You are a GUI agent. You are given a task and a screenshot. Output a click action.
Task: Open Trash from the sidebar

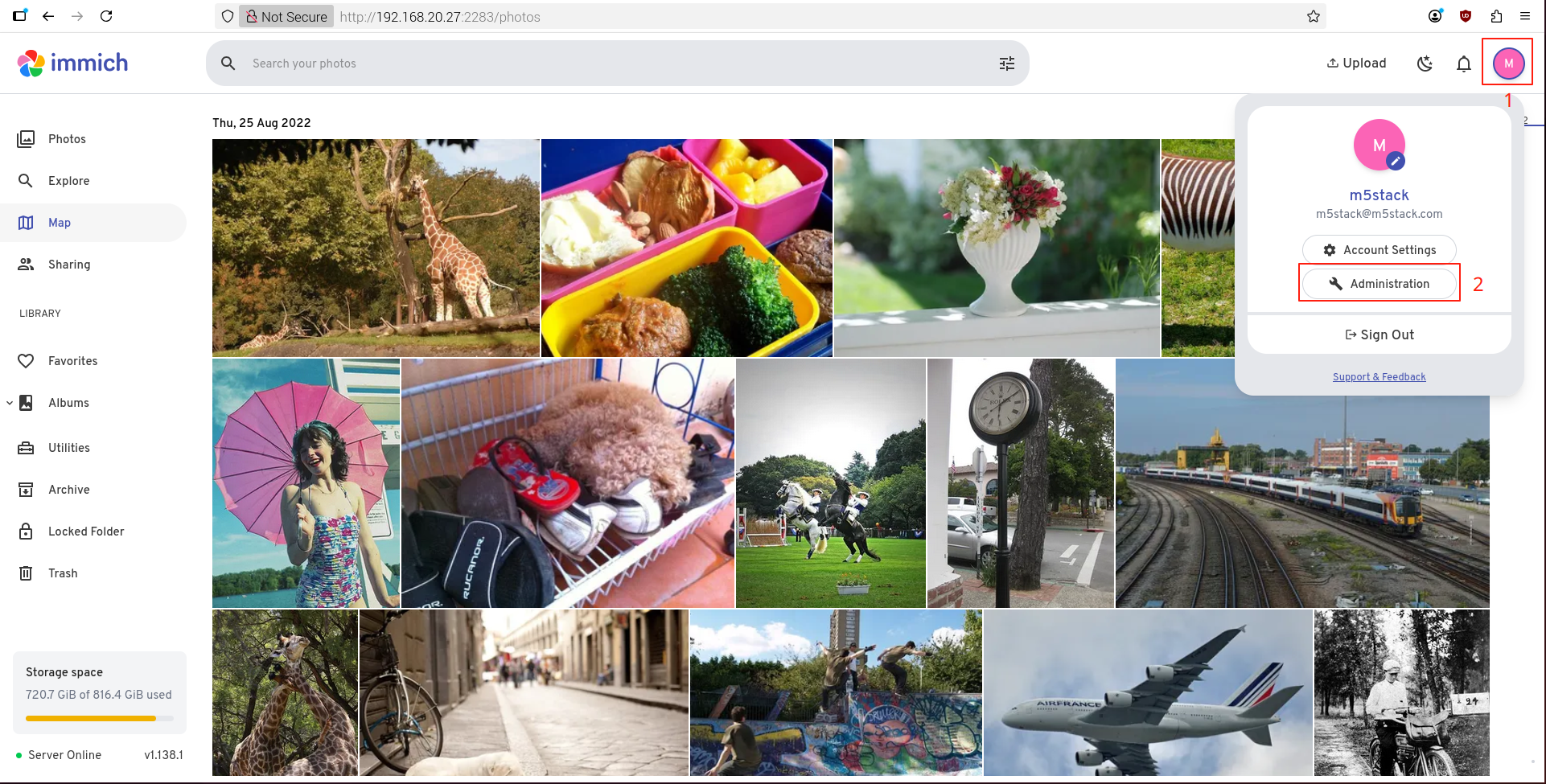63,573
